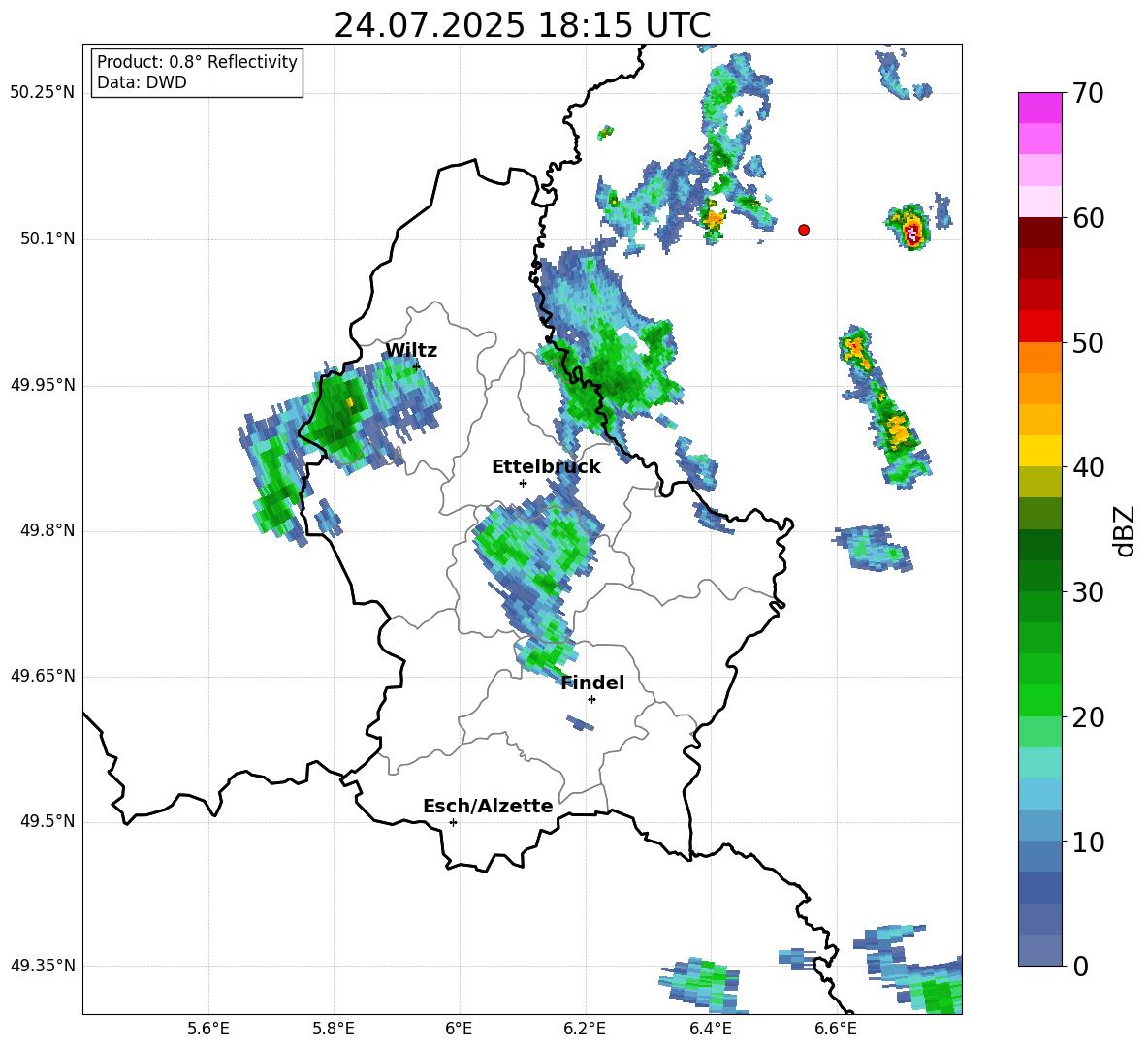Click the small echo just south of Findel
Viewport: 1148px width, 1048px height.
581,723
